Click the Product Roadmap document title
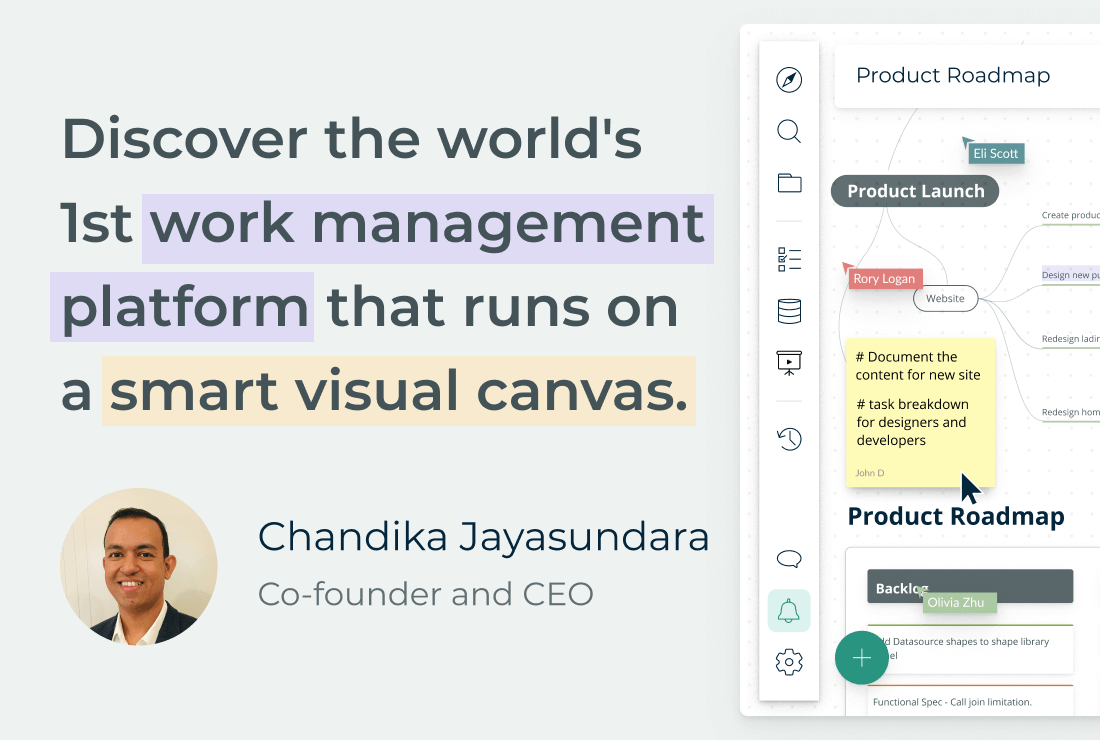This screenshot has width=1100, height=740. (x=952, y=75)
